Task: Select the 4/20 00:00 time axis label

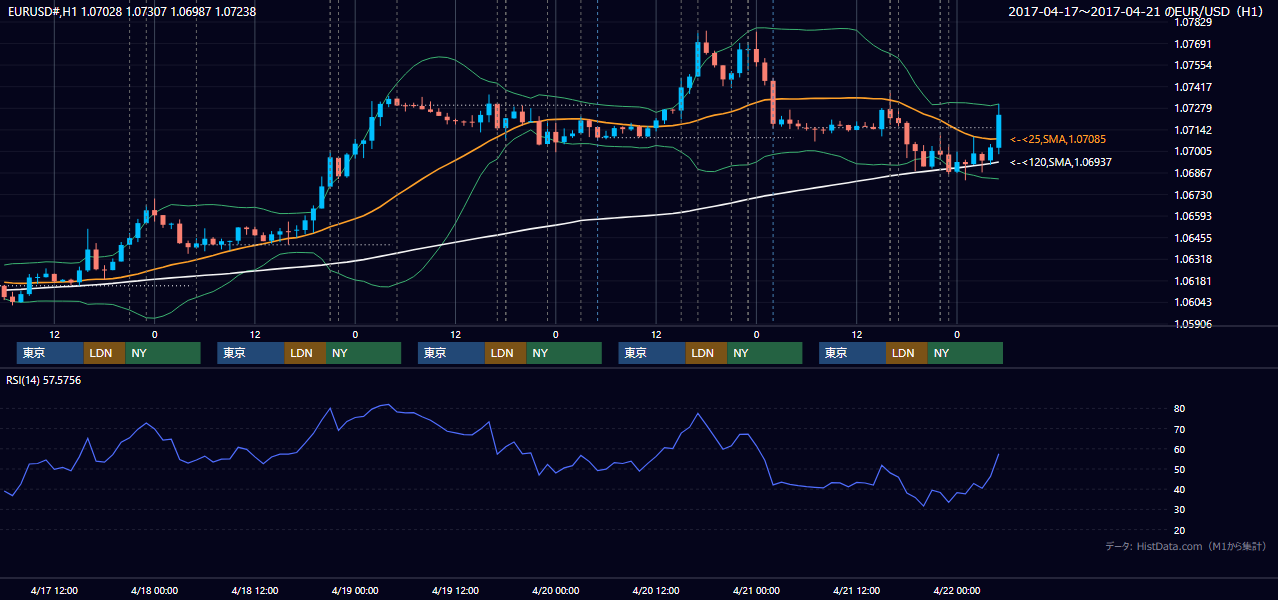Action: pyautogui.click(x=555, y=590)
